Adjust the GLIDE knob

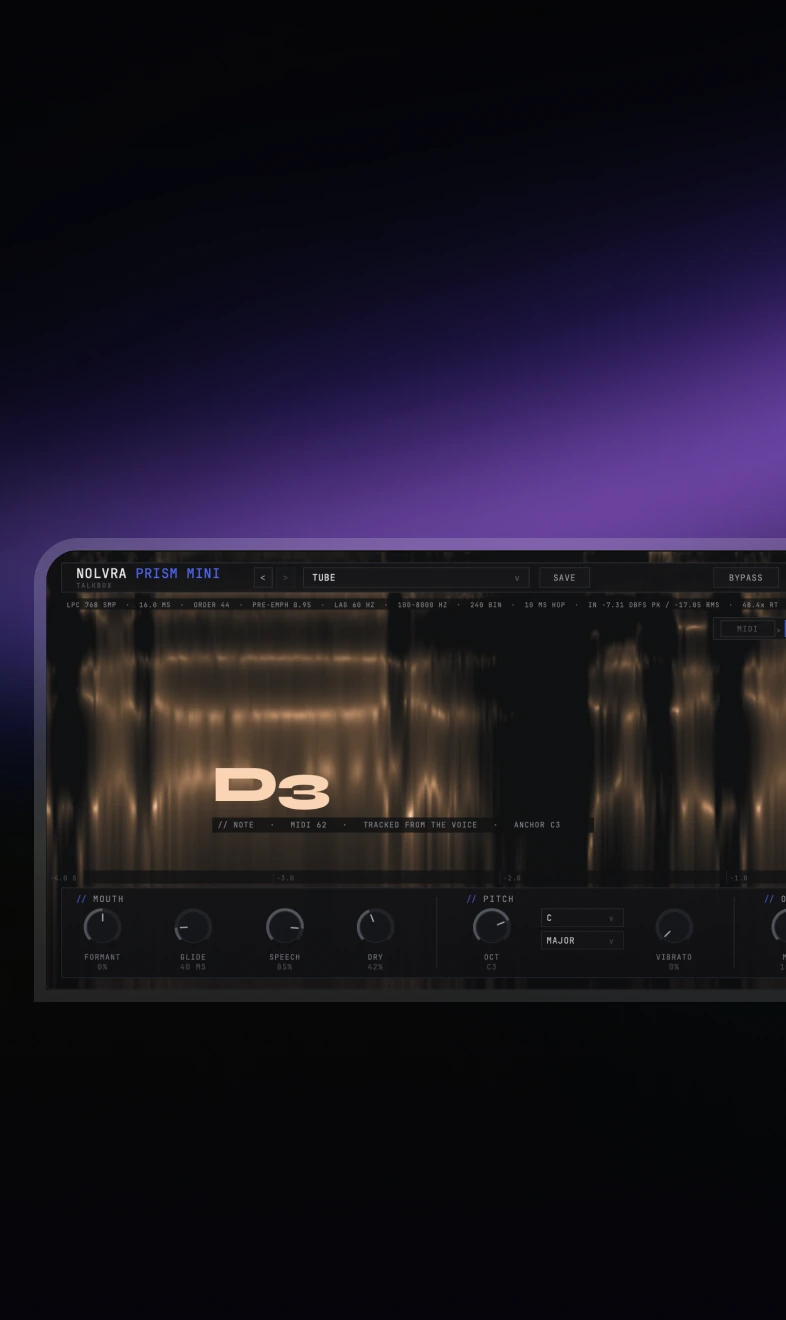pyautogui.click(x=193, y=926)
